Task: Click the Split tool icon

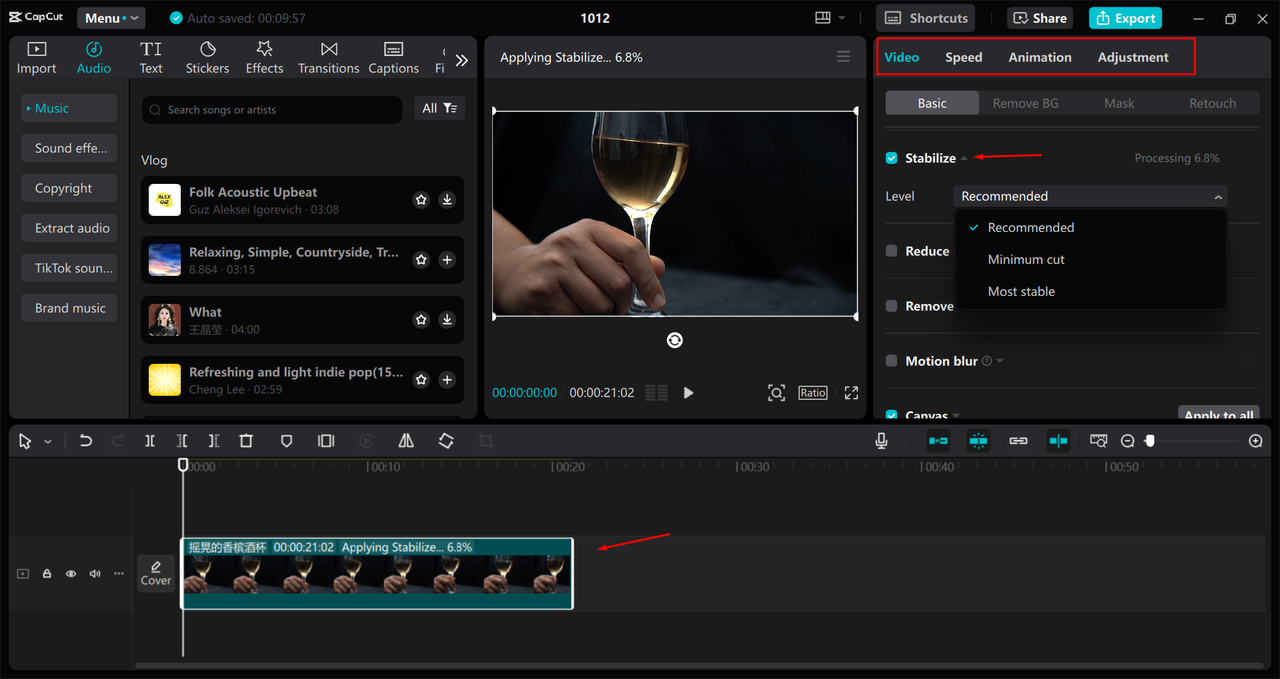Action: 149,441
